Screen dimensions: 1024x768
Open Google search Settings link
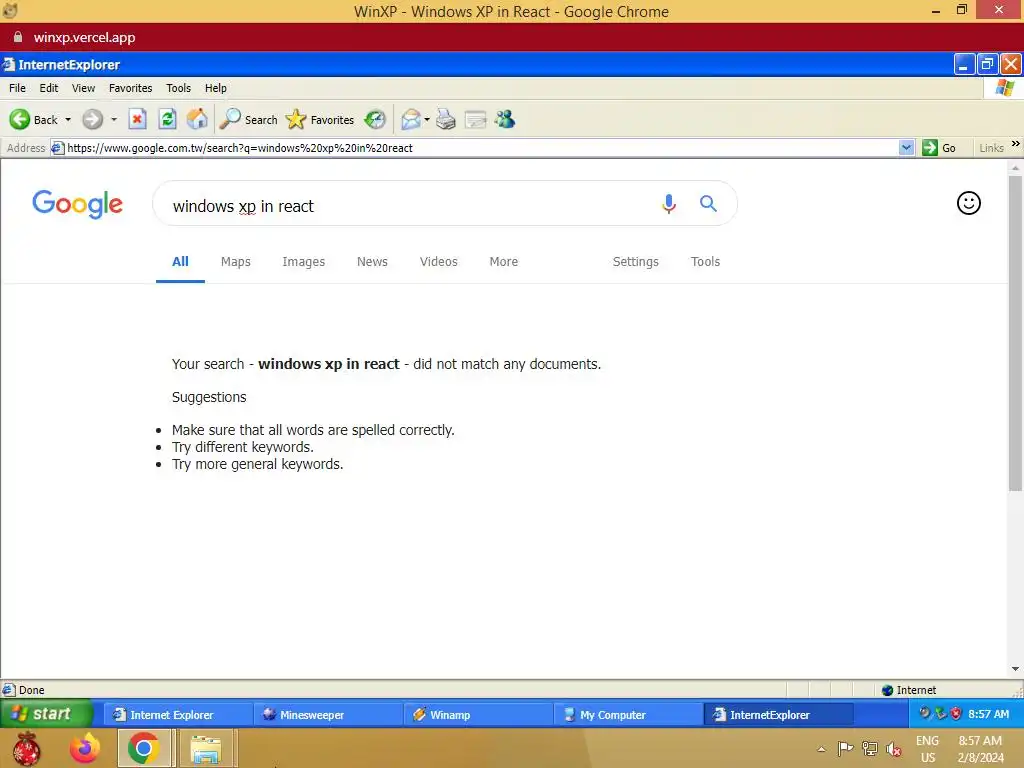635,262
